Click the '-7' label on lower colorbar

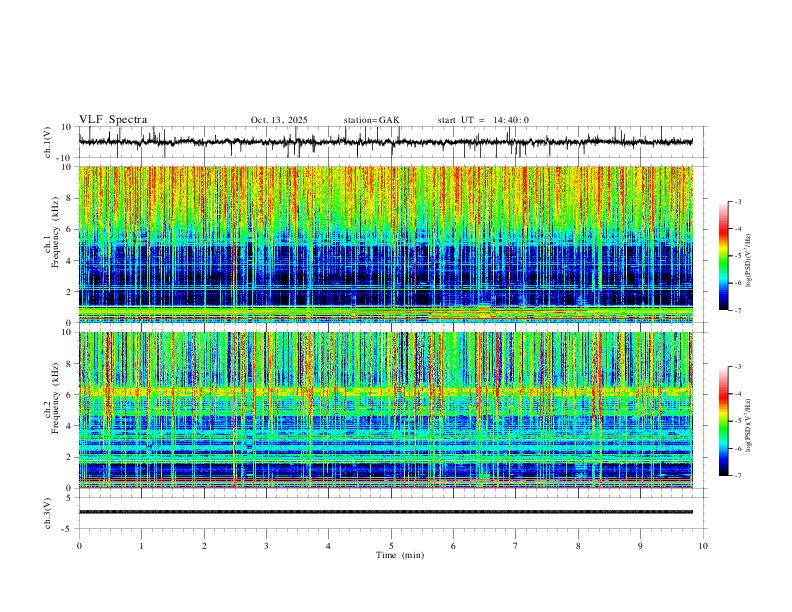[x=738, y=476]
